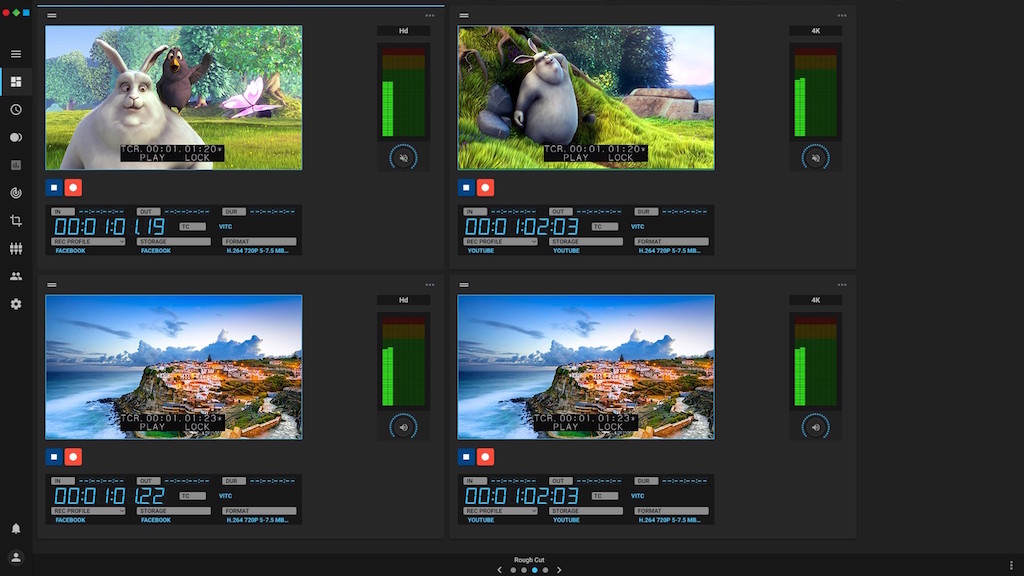Go to the next page with right chevron
1024x576 pixels.
[559, 570]
